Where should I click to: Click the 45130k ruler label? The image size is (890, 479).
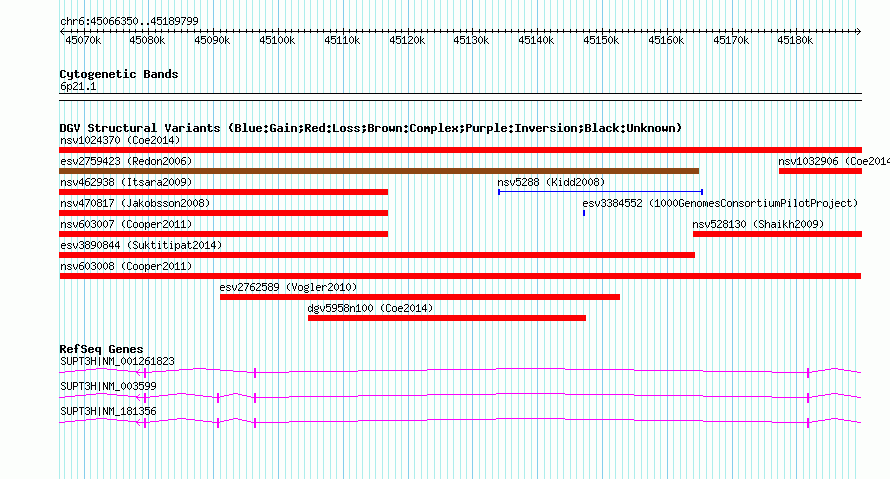471,40
